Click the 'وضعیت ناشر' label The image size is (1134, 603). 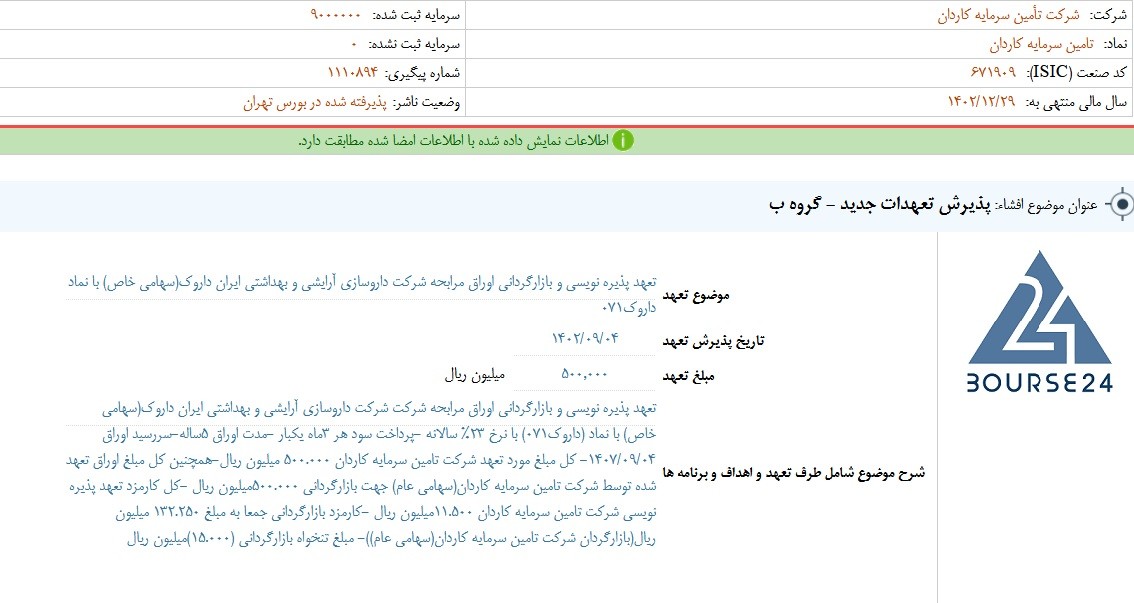coord(427,103)
